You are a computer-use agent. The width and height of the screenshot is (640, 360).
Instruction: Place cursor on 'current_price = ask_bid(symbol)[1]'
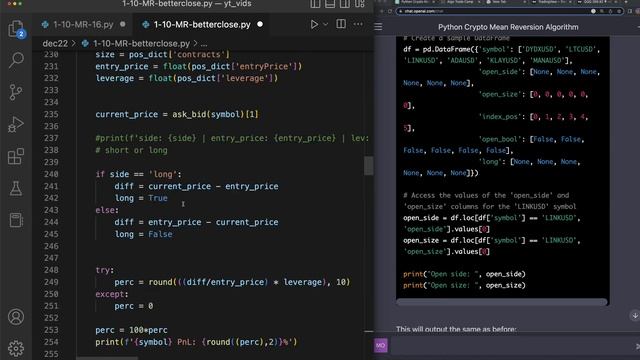coord(177,114)
